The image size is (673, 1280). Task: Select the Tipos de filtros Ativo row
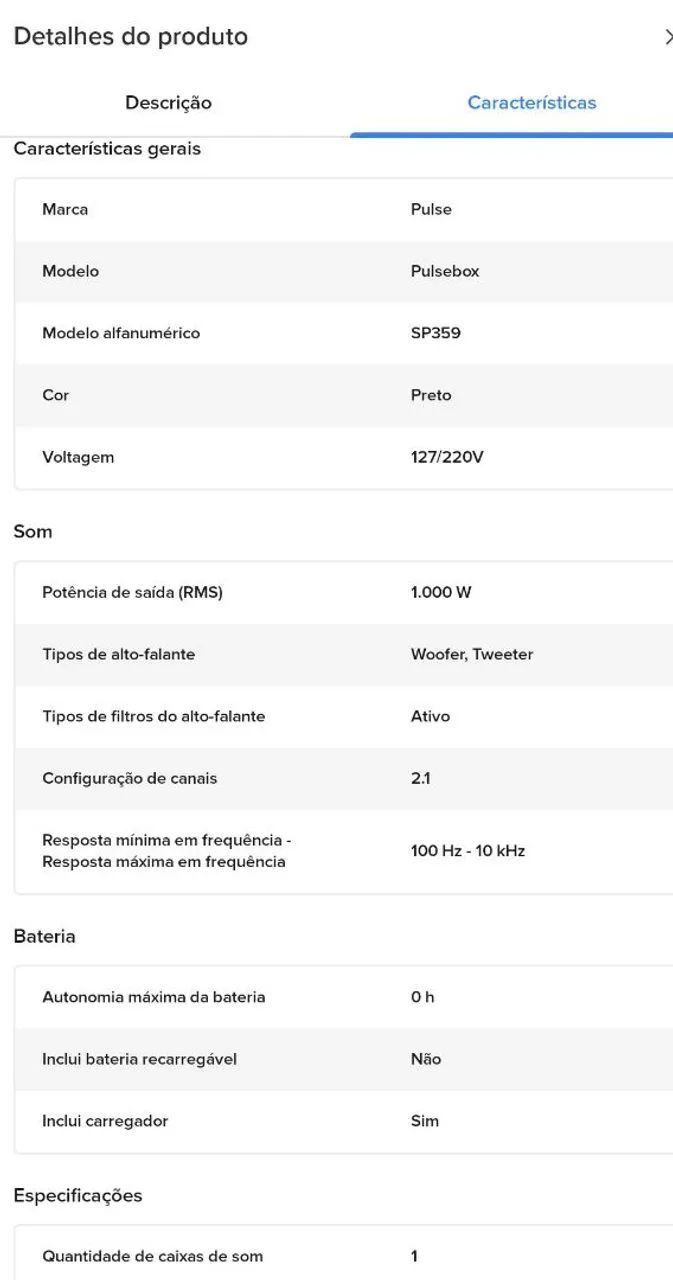[344, 717]
